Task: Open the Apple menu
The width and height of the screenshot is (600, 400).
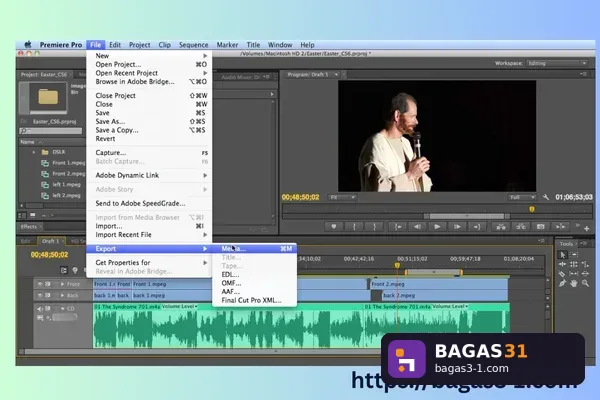Action: [28, 45]
